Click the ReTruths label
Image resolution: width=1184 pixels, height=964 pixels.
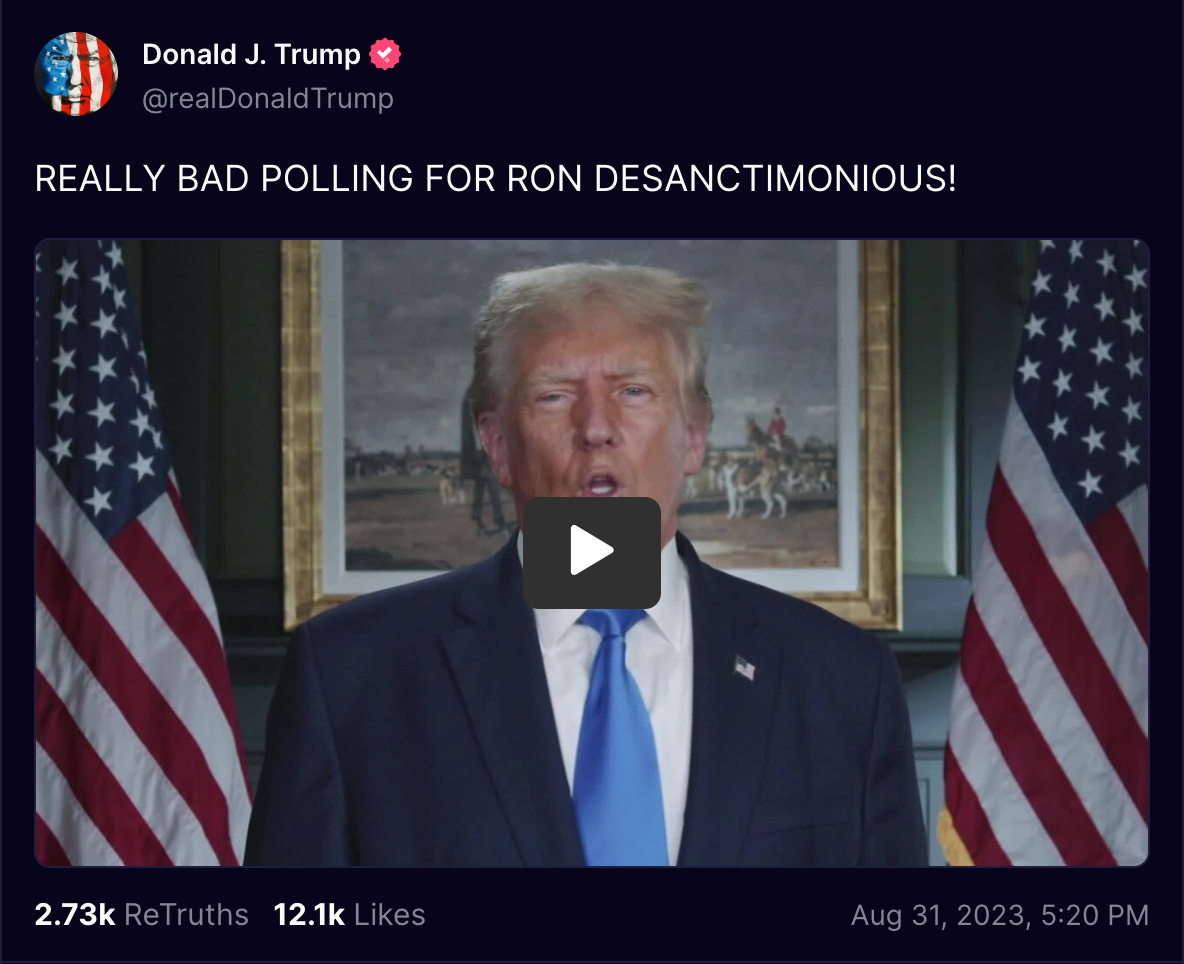[187, 915]
